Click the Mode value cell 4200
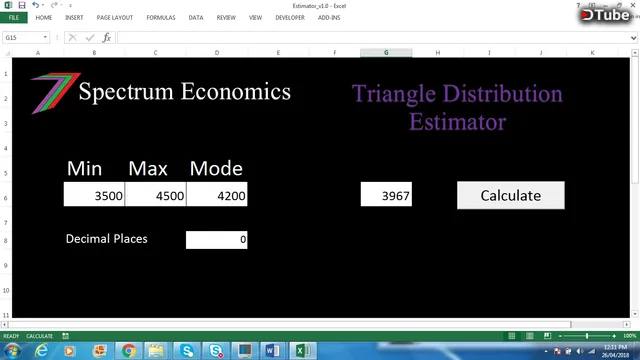Viewport: 640px width, 360px height. coord(217,194)
